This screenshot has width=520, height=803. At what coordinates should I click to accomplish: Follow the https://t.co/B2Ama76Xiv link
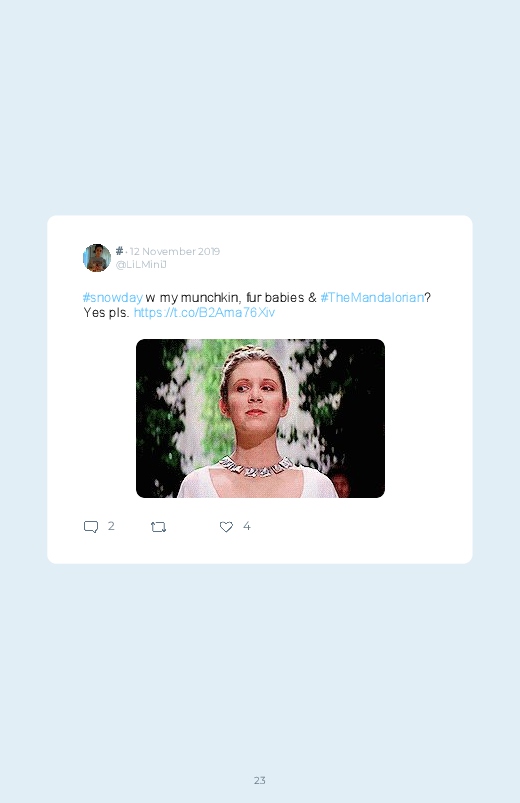(204, 312)
